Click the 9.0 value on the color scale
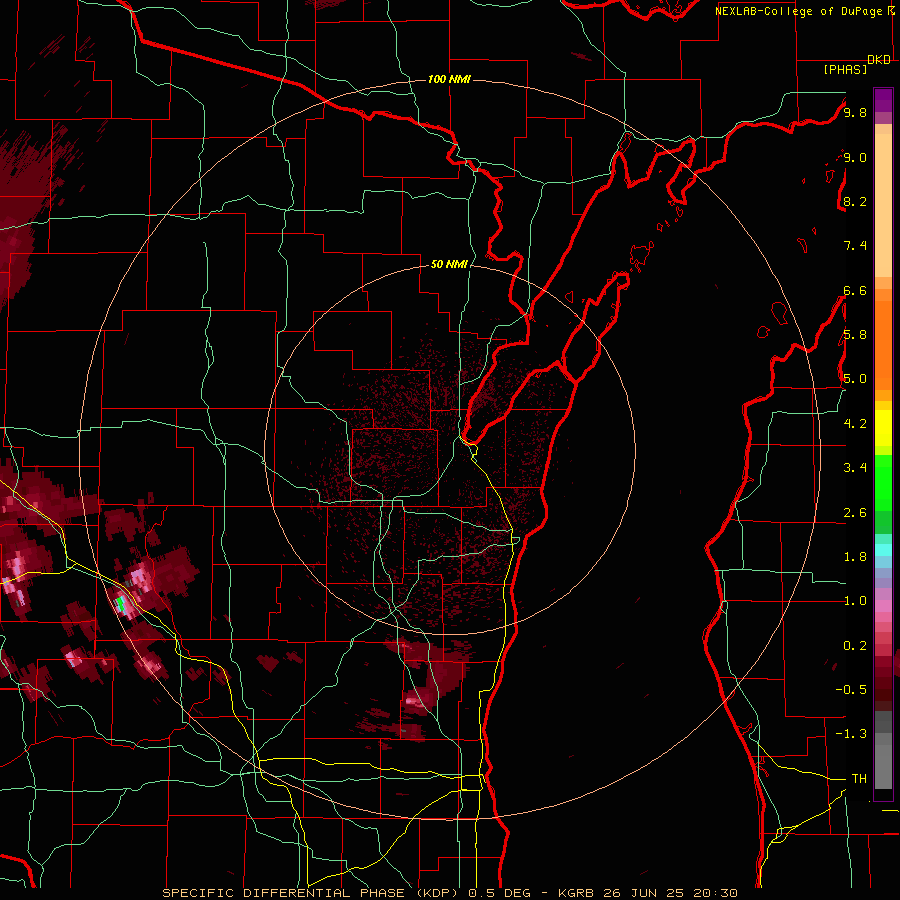This screenshot has height=900, width=900. coord(855,157)
